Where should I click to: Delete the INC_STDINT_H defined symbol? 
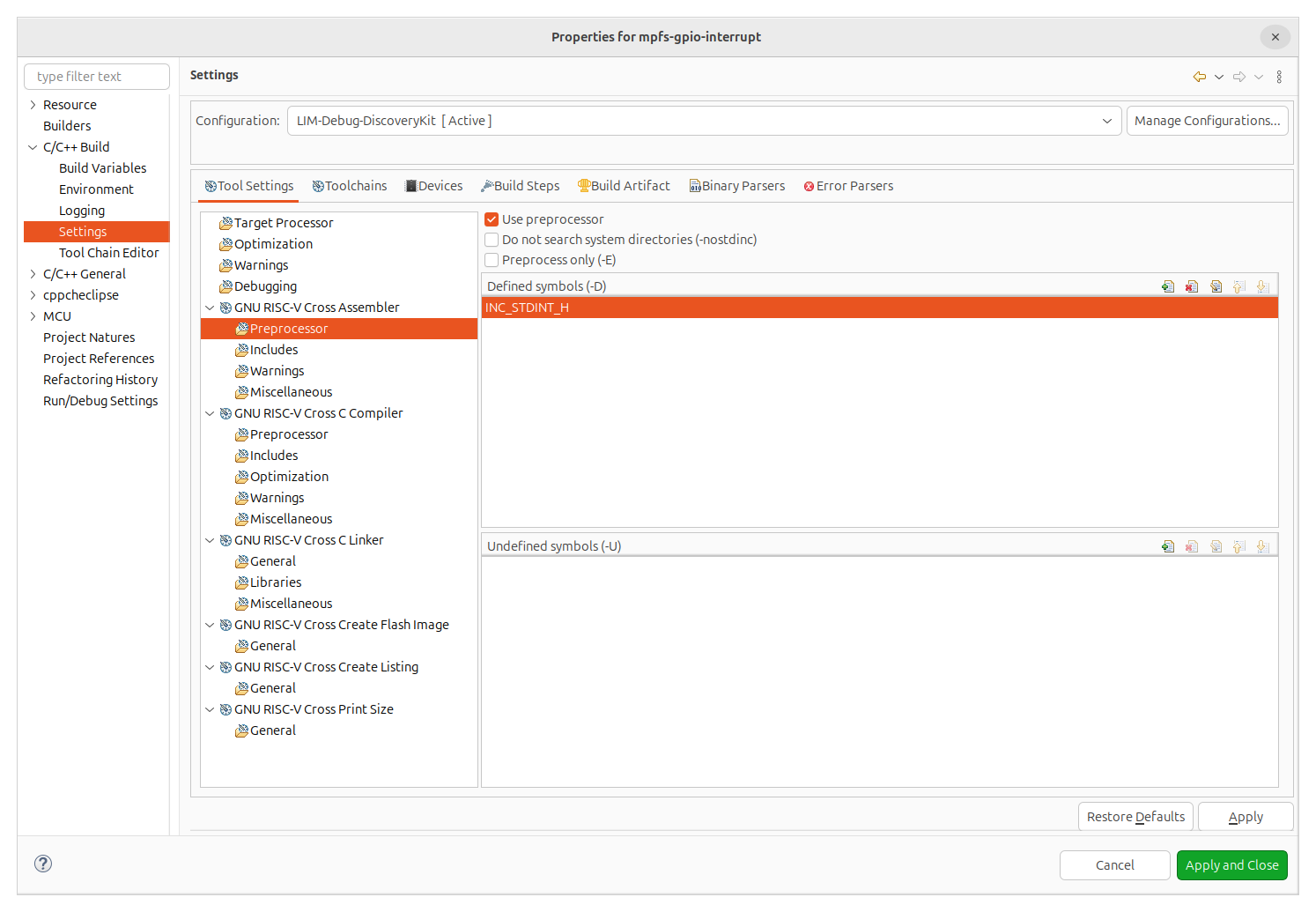(x=1192, y=285)
